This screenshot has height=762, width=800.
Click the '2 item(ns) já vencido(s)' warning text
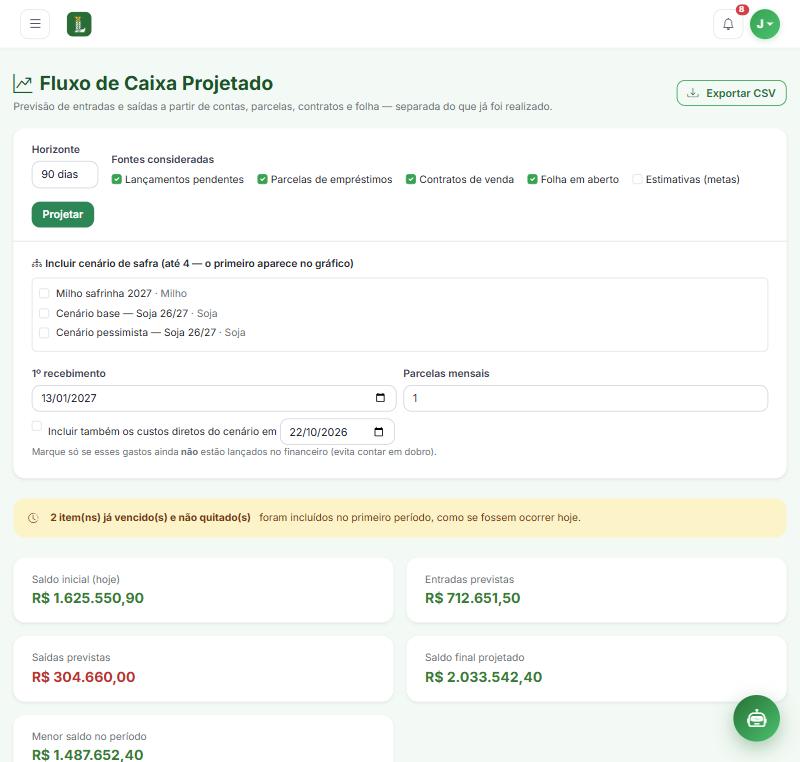151,517
